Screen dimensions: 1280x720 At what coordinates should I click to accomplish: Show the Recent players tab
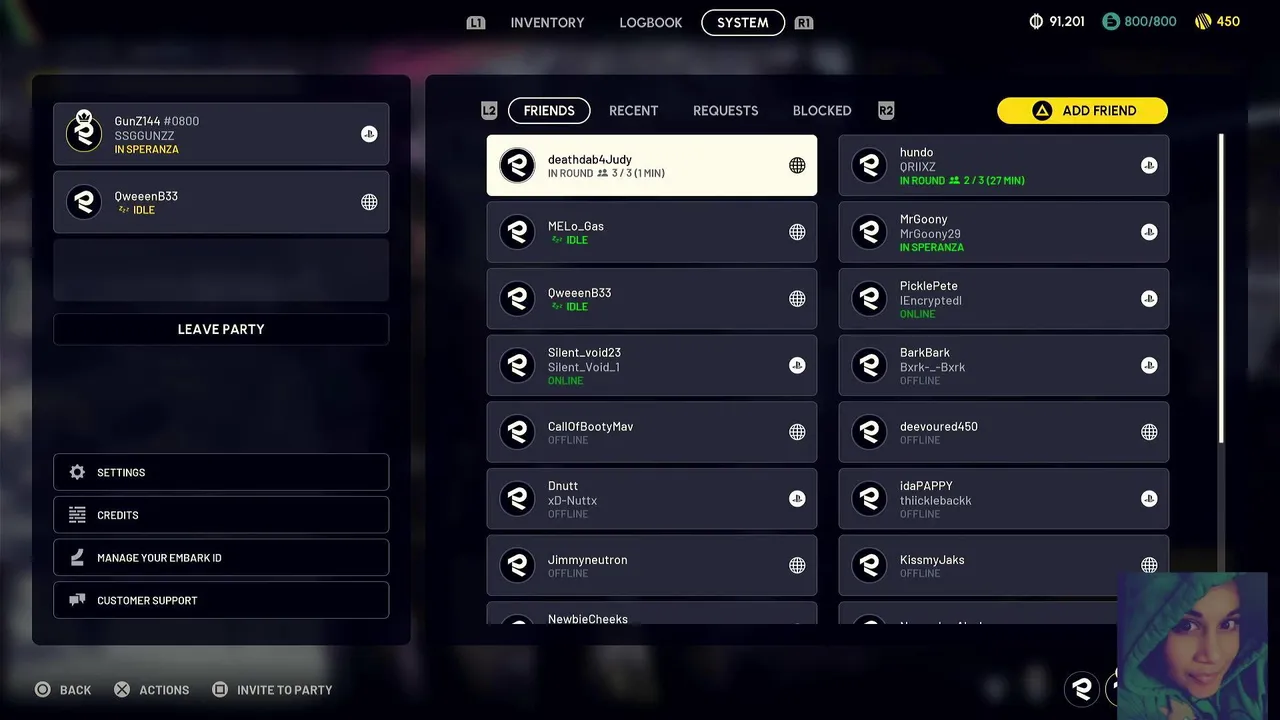point(633,110)
